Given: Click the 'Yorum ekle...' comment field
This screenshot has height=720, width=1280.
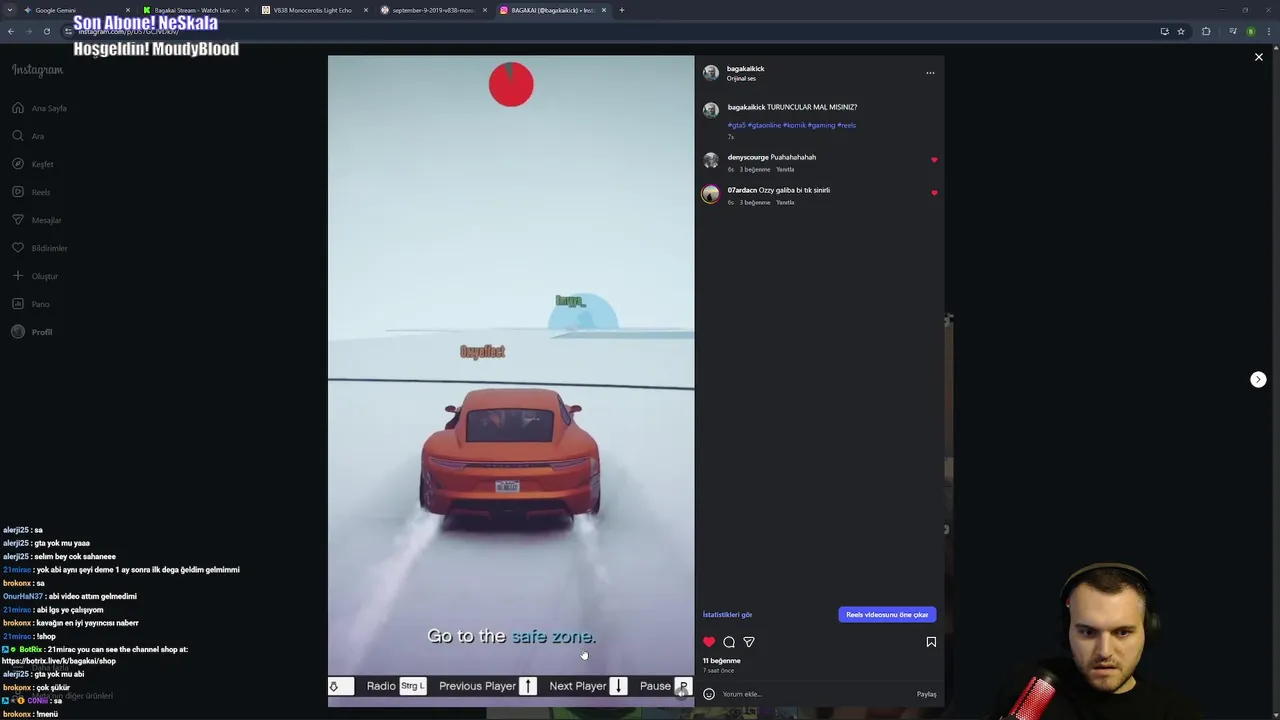Looking at the screenshot, I should click(815, 694).
